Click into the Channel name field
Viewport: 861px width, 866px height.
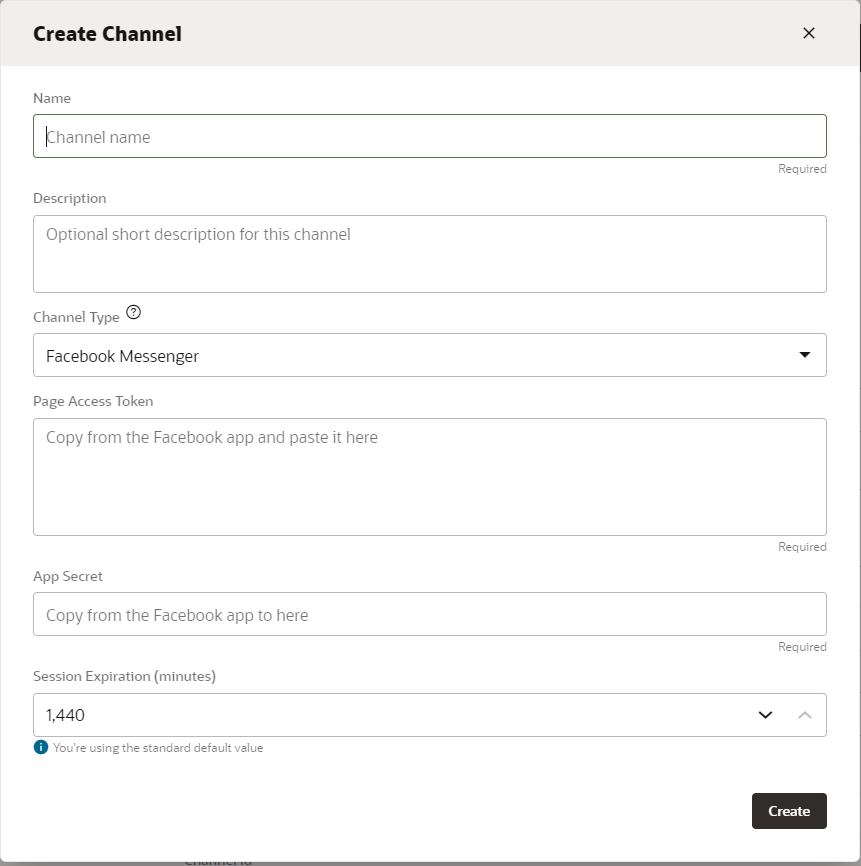(430, 135)
